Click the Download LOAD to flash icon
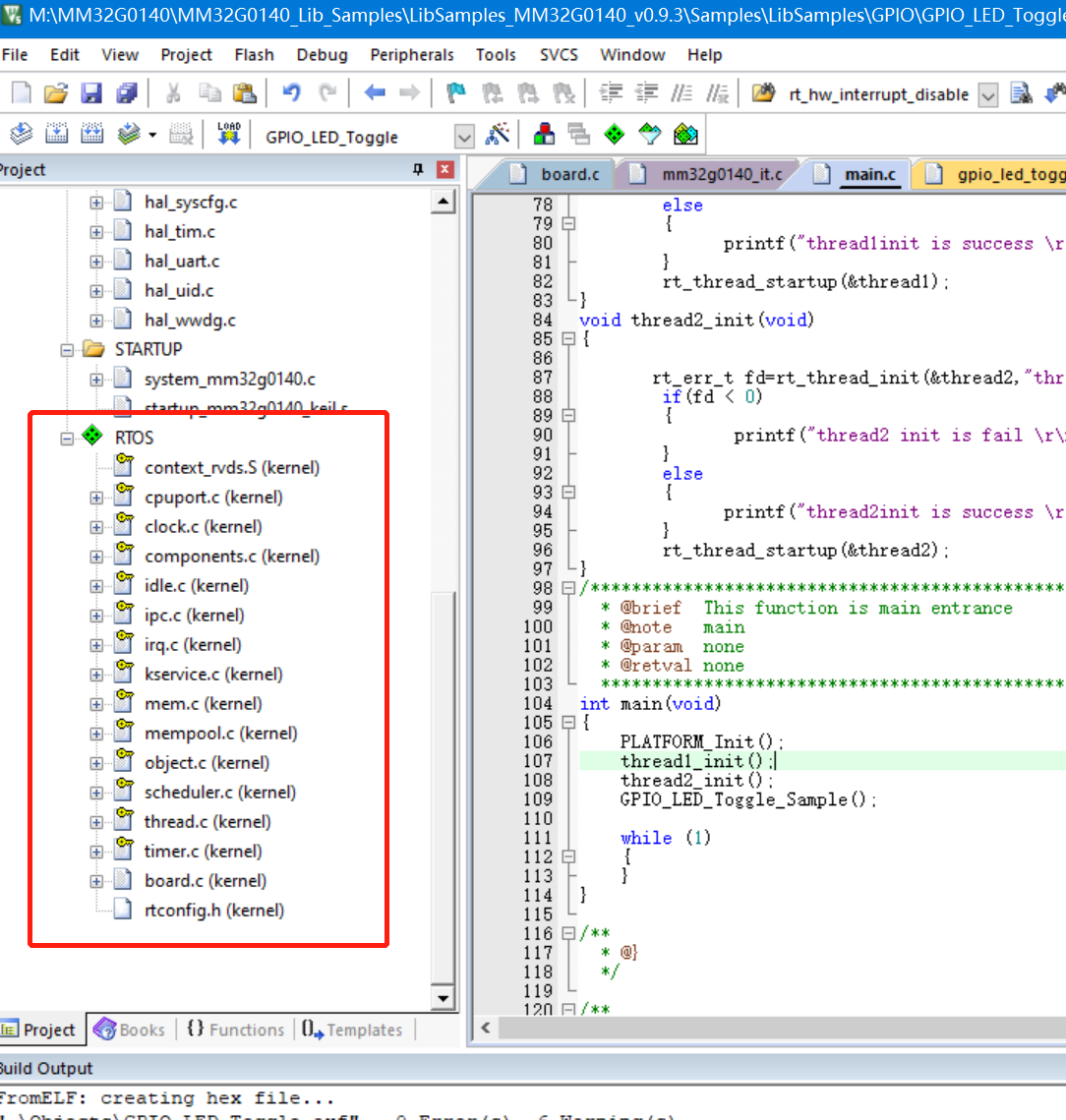This screenshot has width=1066, height=1120. point(229,135)
